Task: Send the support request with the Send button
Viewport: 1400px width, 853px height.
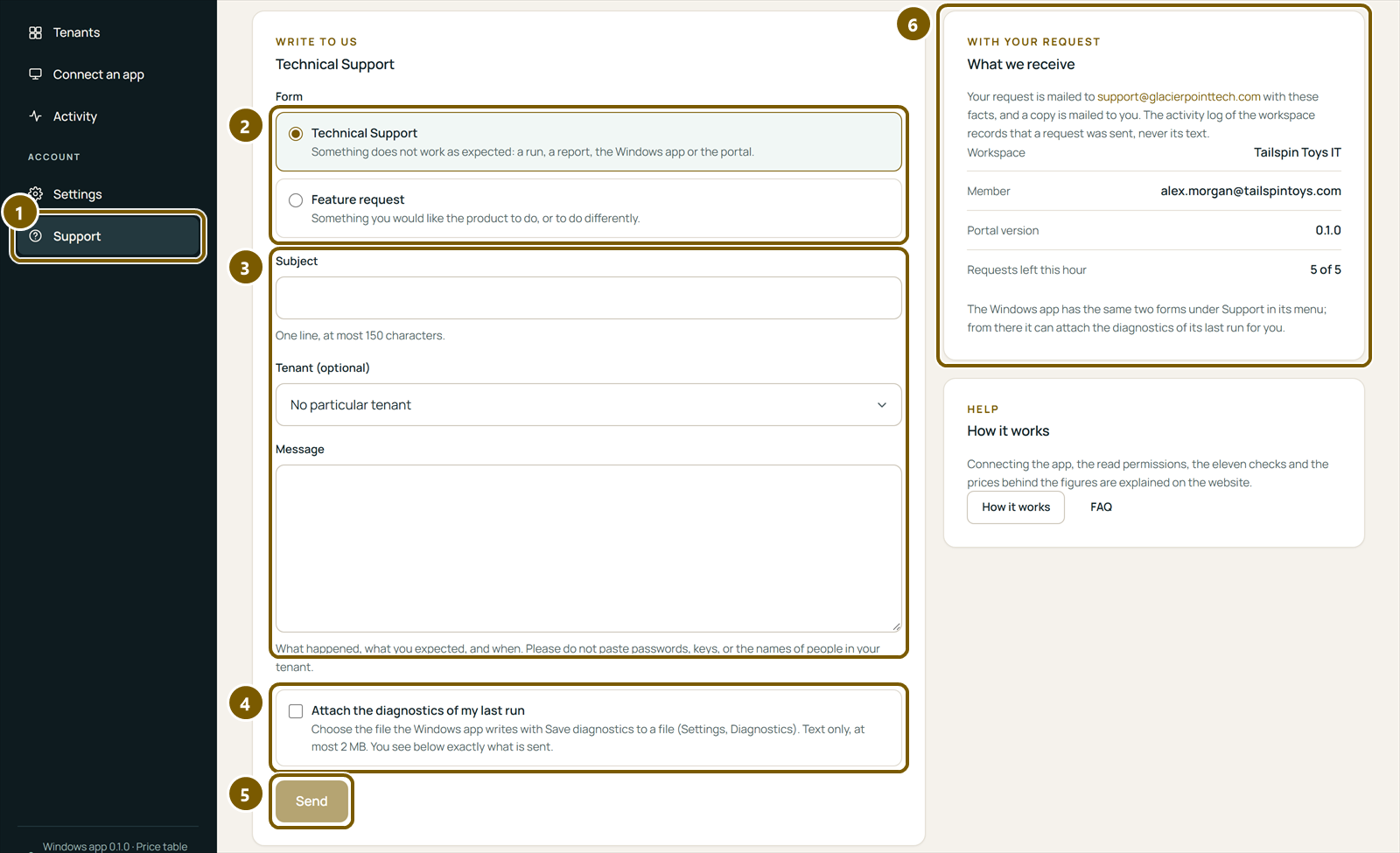Action: (x=311, y=801)
